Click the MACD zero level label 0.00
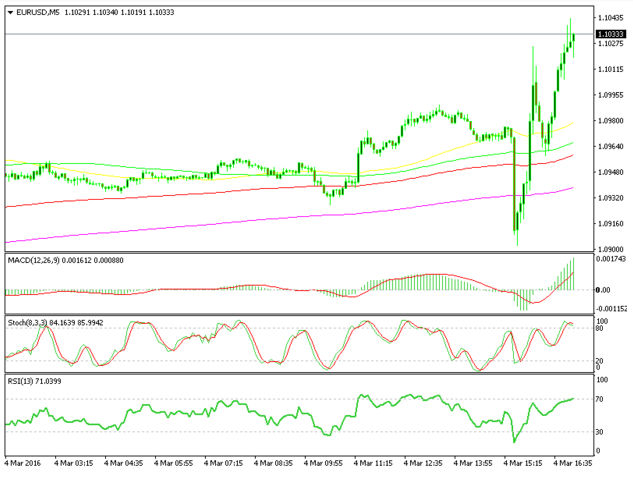The width and height of the screenshot is (633, 479). coord(603,290)
